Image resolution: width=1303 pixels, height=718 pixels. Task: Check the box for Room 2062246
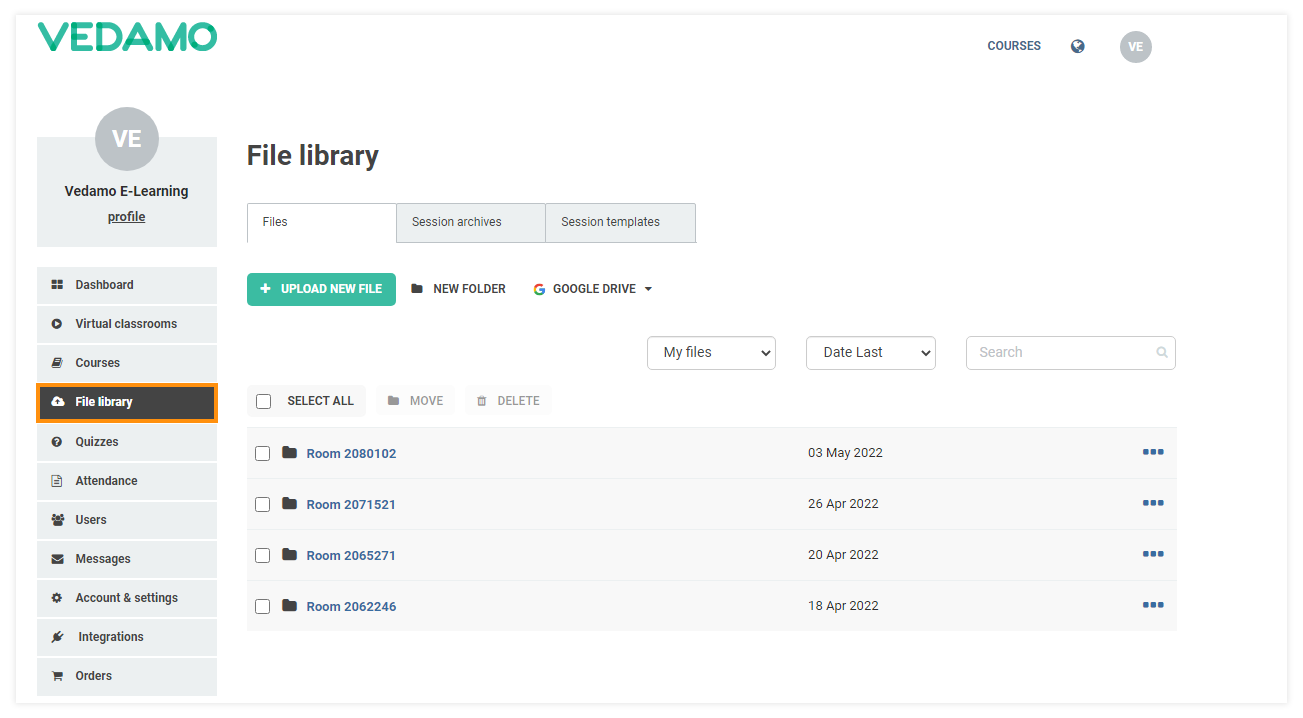point(262,606)
